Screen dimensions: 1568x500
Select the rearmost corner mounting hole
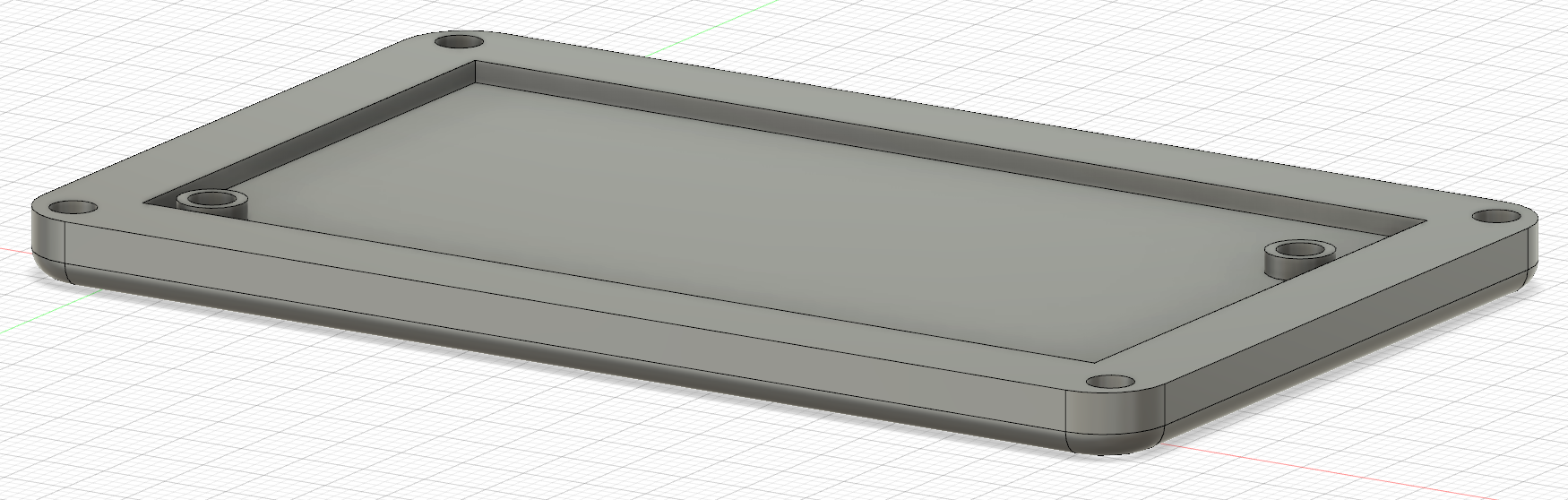pyautogui.click(x=458, y=42)
